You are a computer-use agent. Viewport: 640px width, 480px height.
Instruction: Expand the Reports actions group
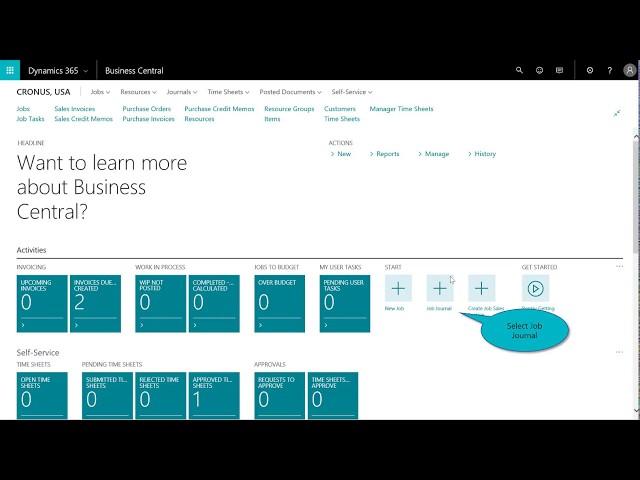pos(384,154)
